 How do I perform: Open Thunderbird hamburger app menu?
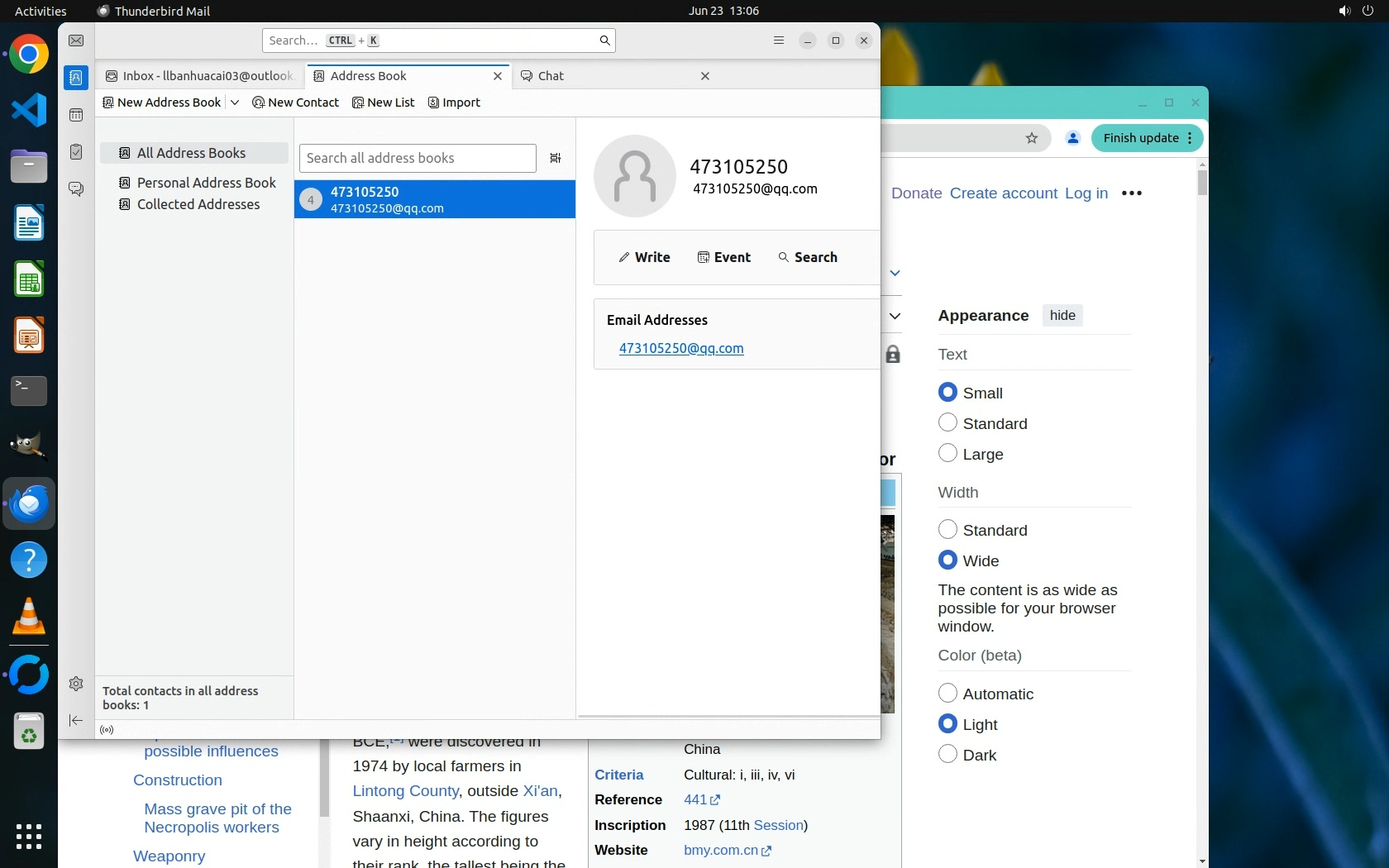click(778, 41)
